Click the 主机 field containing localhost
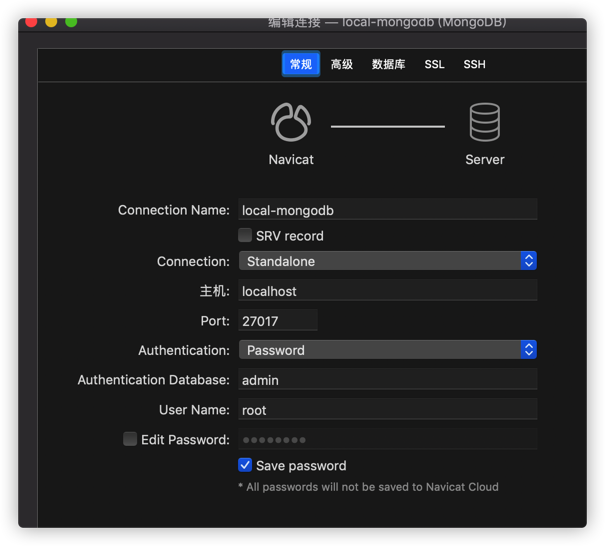605x546 pixels. tap(388, 290)
